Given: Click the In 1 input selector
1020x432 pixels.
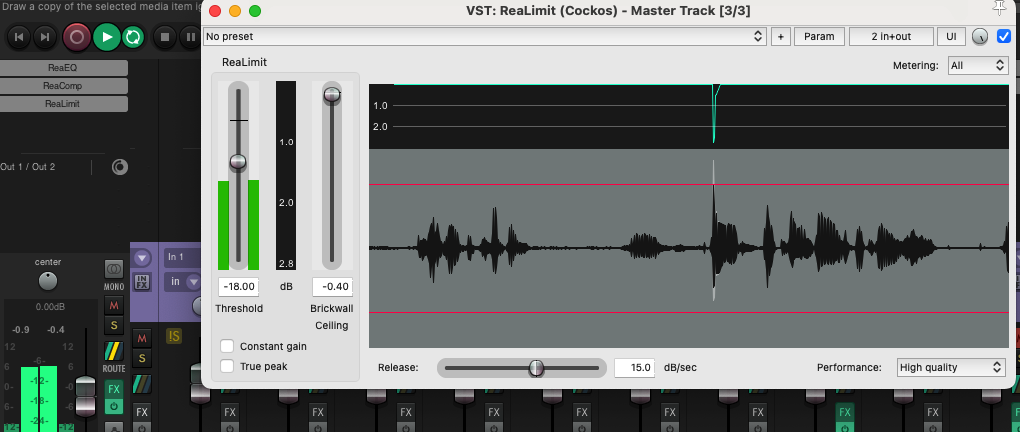Looking at the screenshot, I should tap(183, 257).
